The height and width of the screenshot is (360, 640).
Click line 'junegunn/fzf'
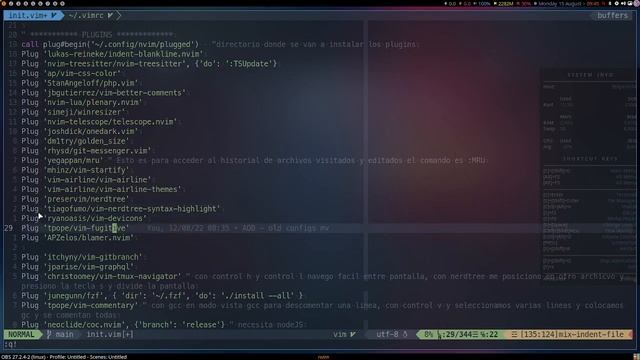tap(162, 296)
